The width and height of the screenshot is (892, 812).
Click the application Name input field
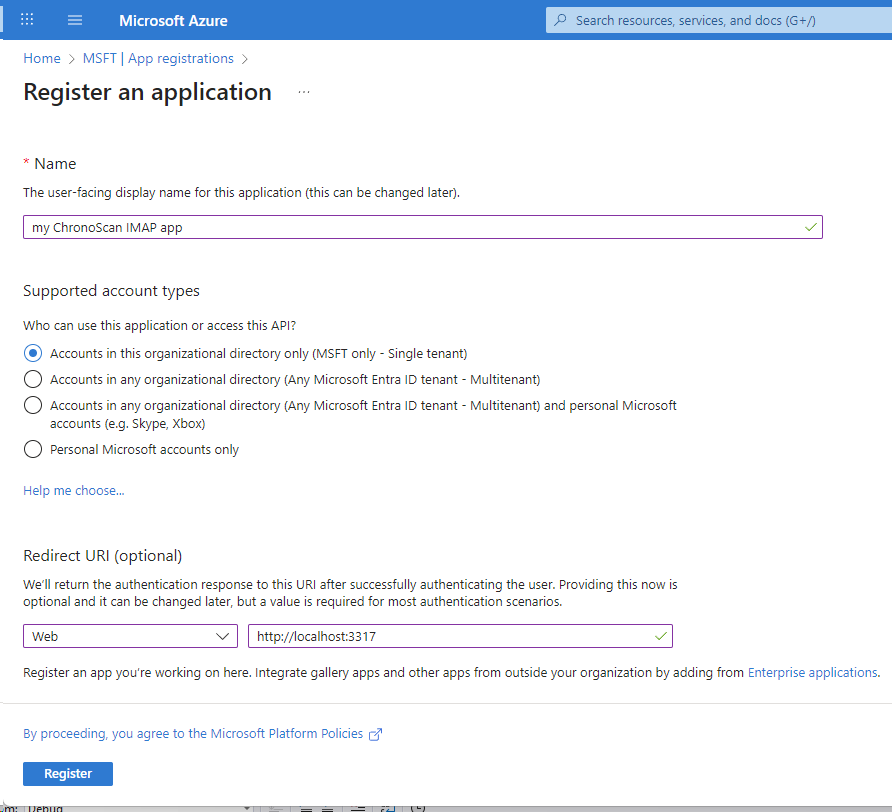(410, 227)
